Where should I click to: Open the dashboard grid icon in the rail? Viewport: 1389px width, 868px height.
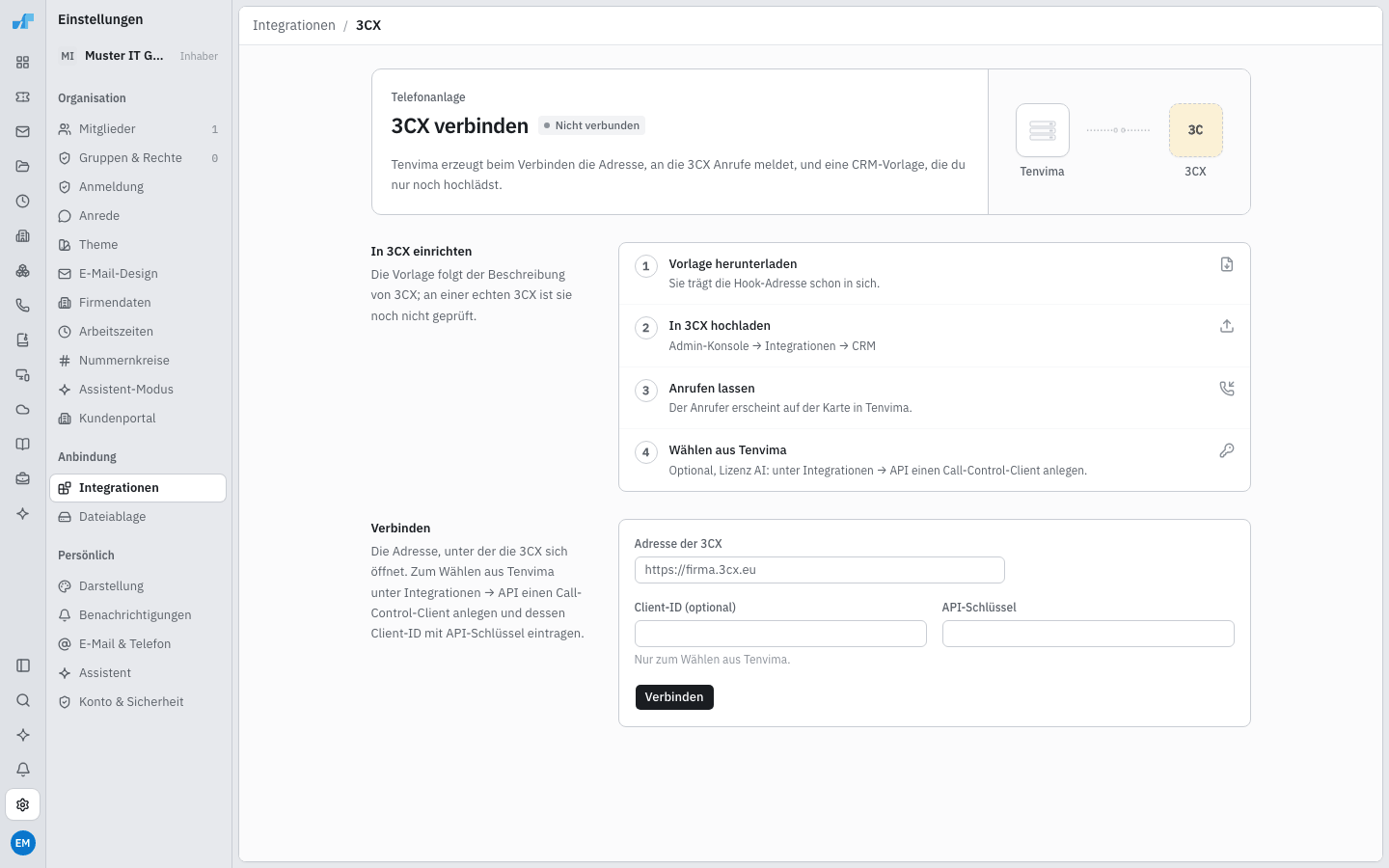point(23,63)
